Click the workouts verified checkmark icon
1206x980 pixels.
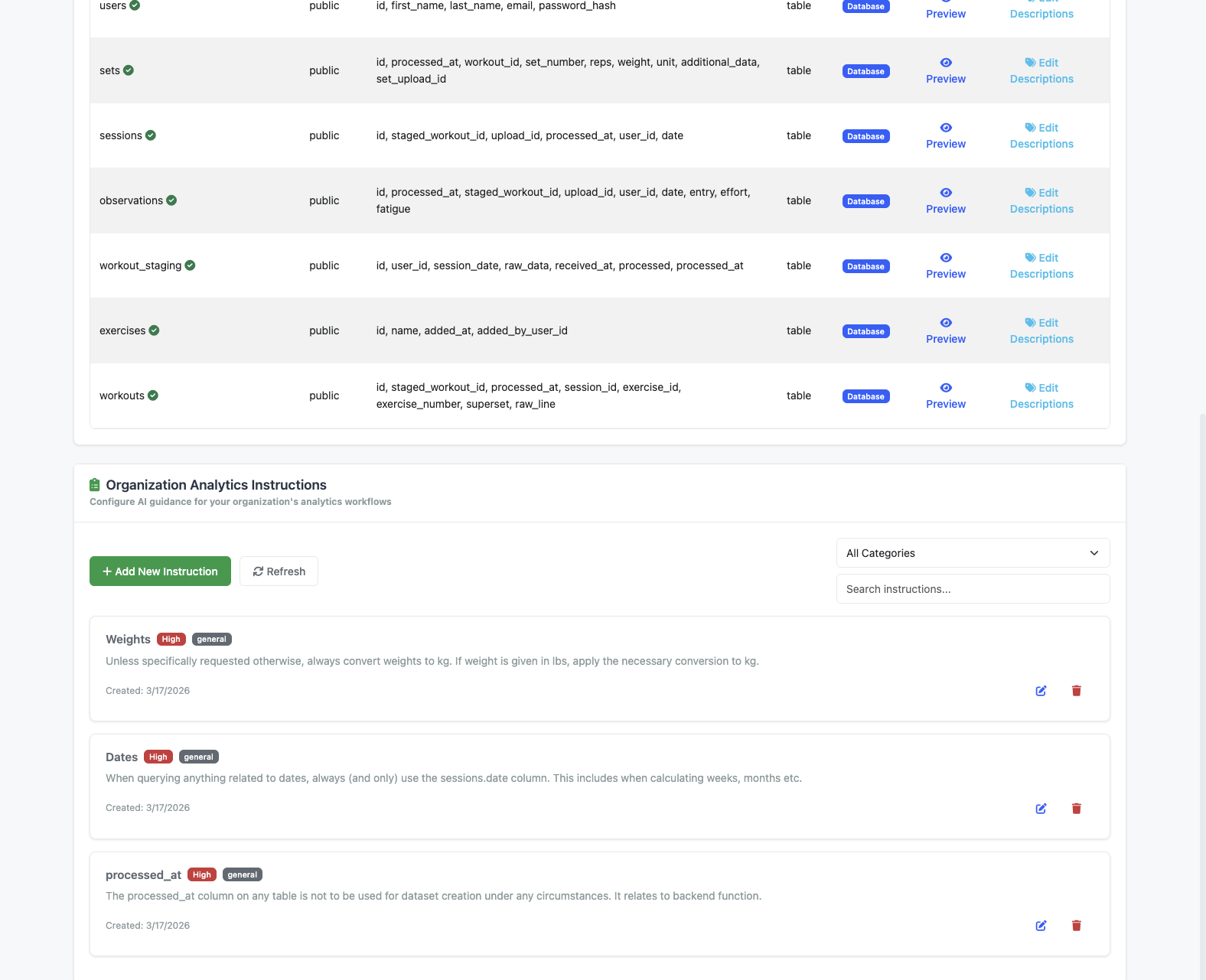[x=153, y=396]
